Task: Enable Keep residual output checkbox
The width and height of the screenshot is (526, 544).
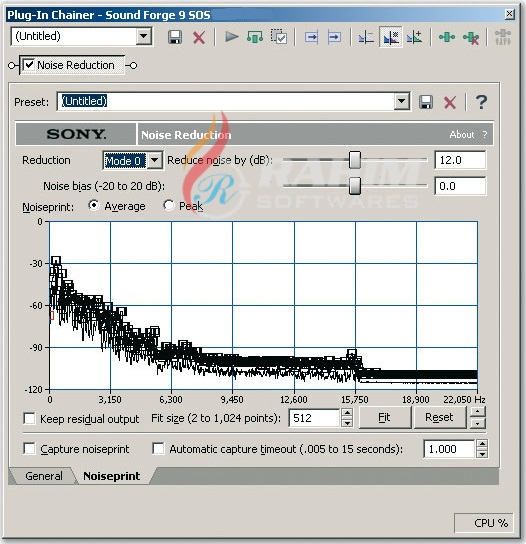Action: (x=29, y=418)
